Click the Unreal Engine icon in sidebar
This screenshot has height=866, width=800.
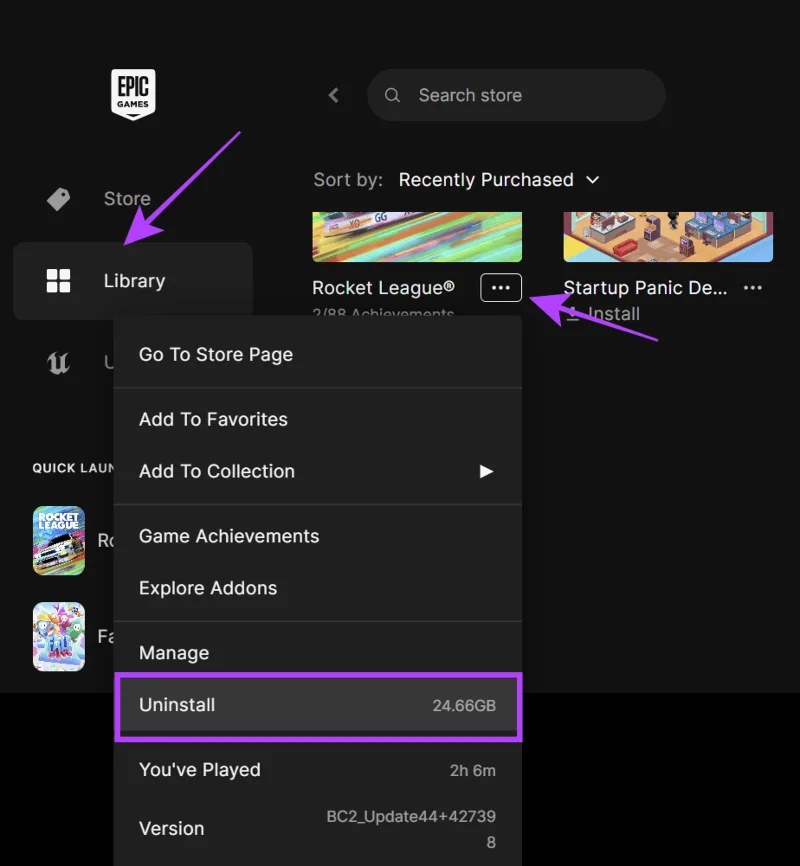(59, 363)
